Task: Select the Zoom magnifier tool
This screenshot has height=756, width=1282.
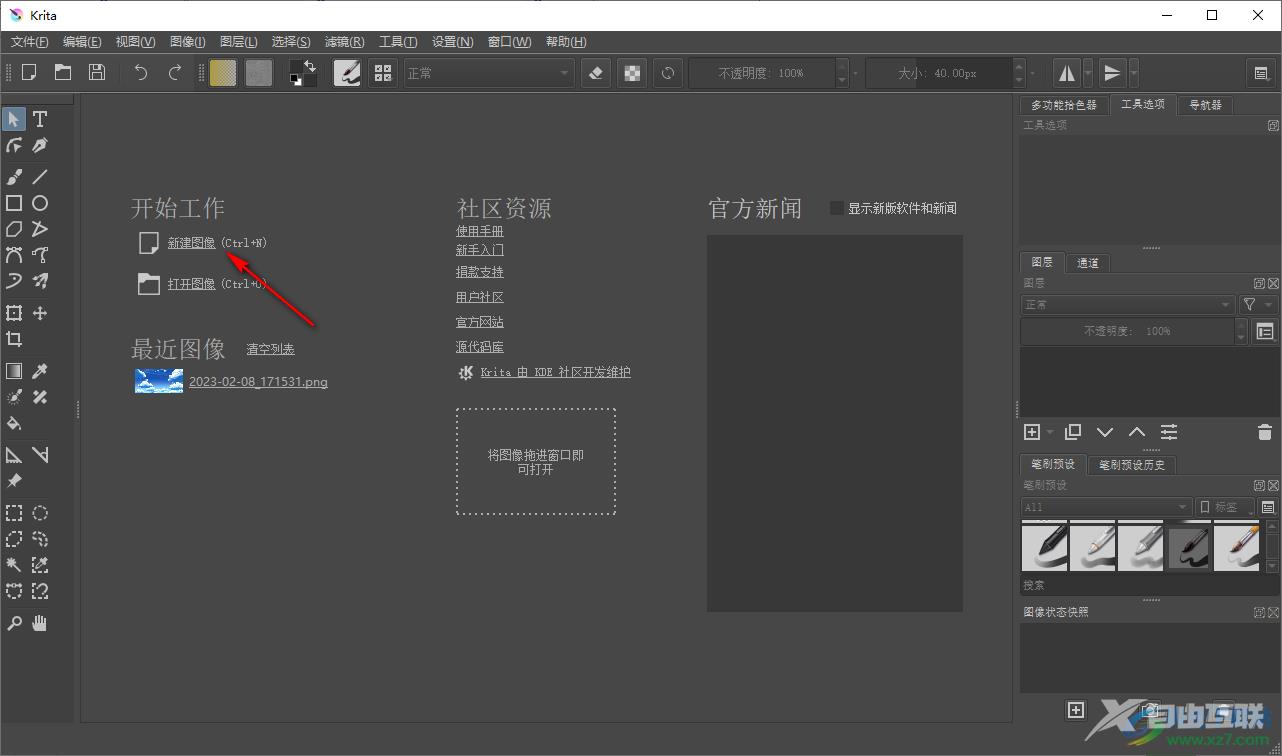Action: [x=14, y=623]
